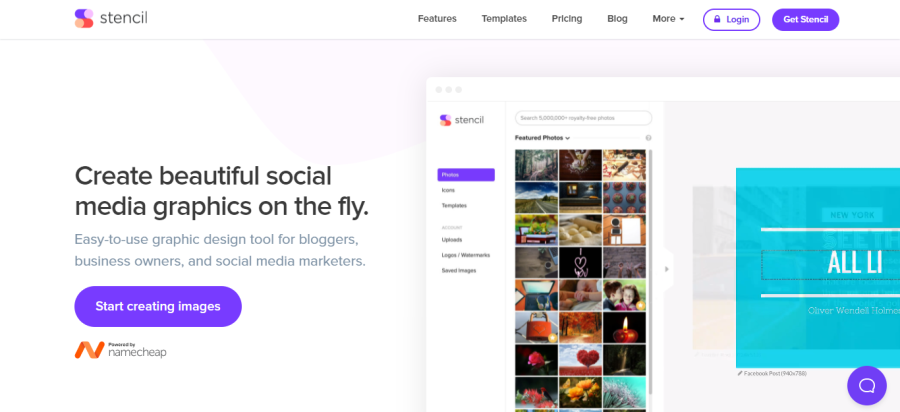Click the Stencil logo inside the app preview
Viewport: 900px width, 412px height.
point(461,120)
